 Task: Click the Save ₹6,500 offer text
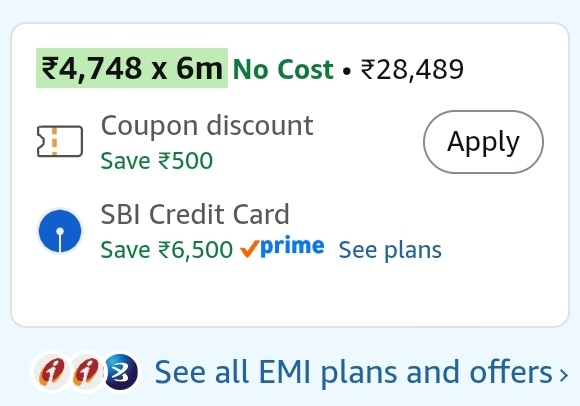pos(167,250)
